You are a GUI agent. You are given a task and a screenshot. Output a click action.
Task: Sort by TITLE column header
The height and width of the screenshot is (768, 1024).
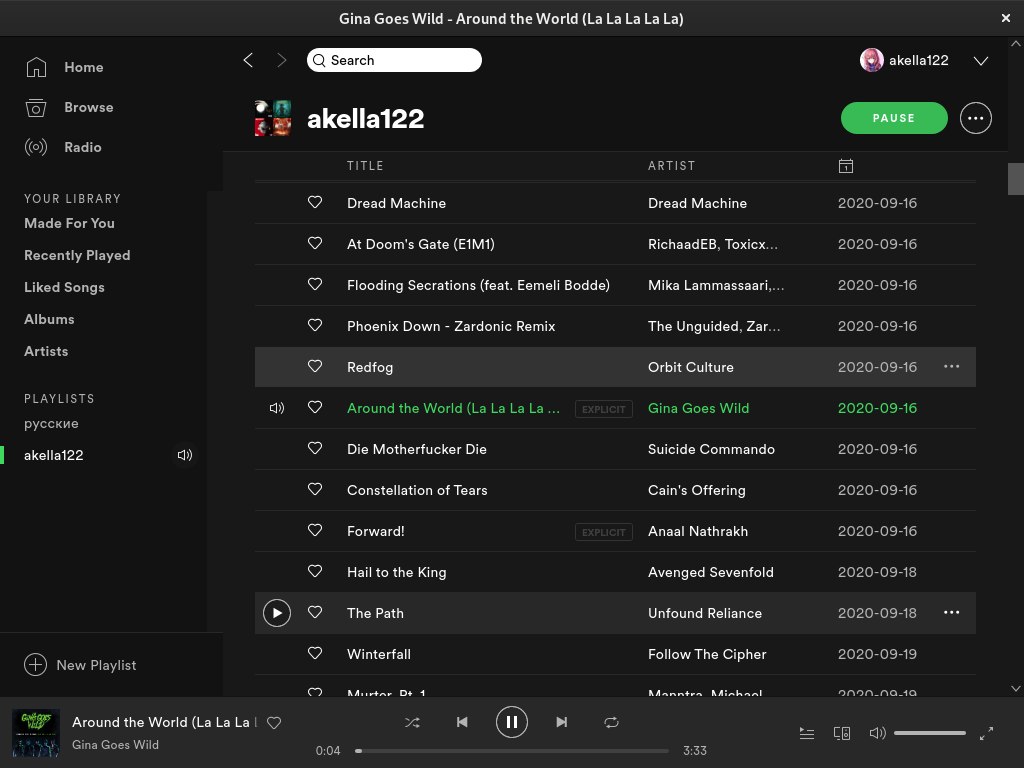point(365,166)
